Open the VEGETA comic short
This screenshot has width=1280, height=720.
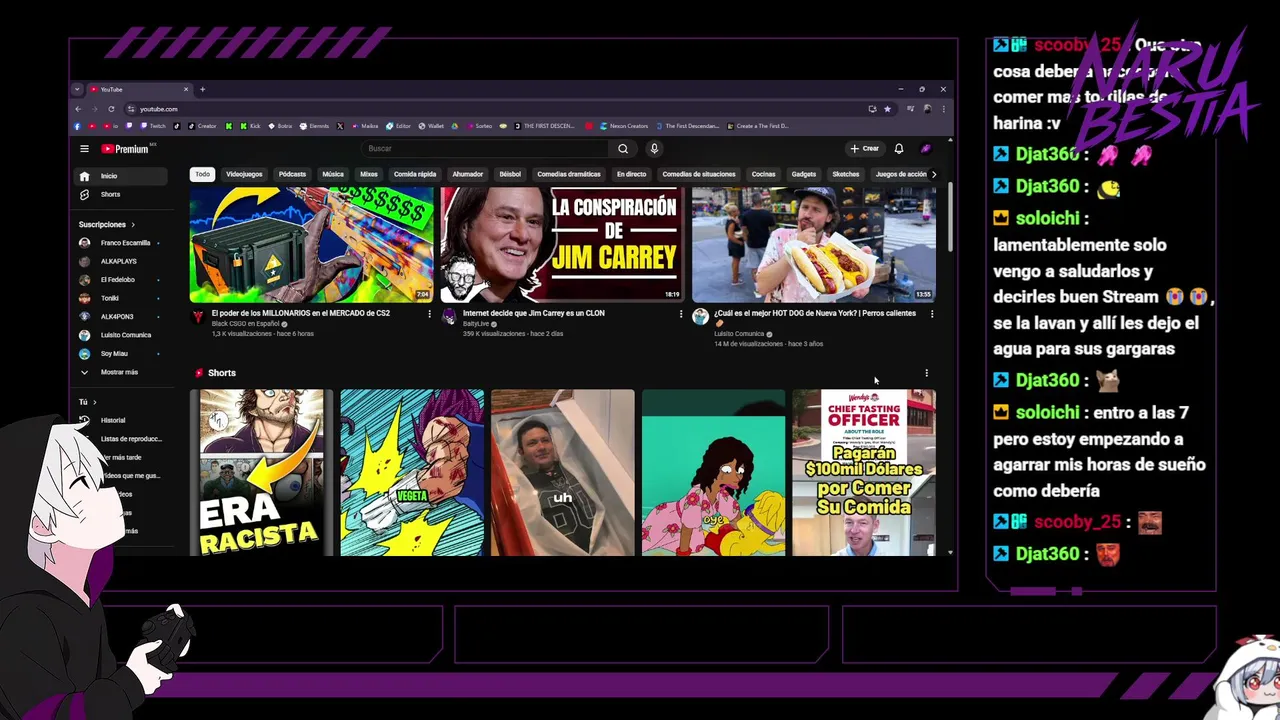[x=412, y=473]
